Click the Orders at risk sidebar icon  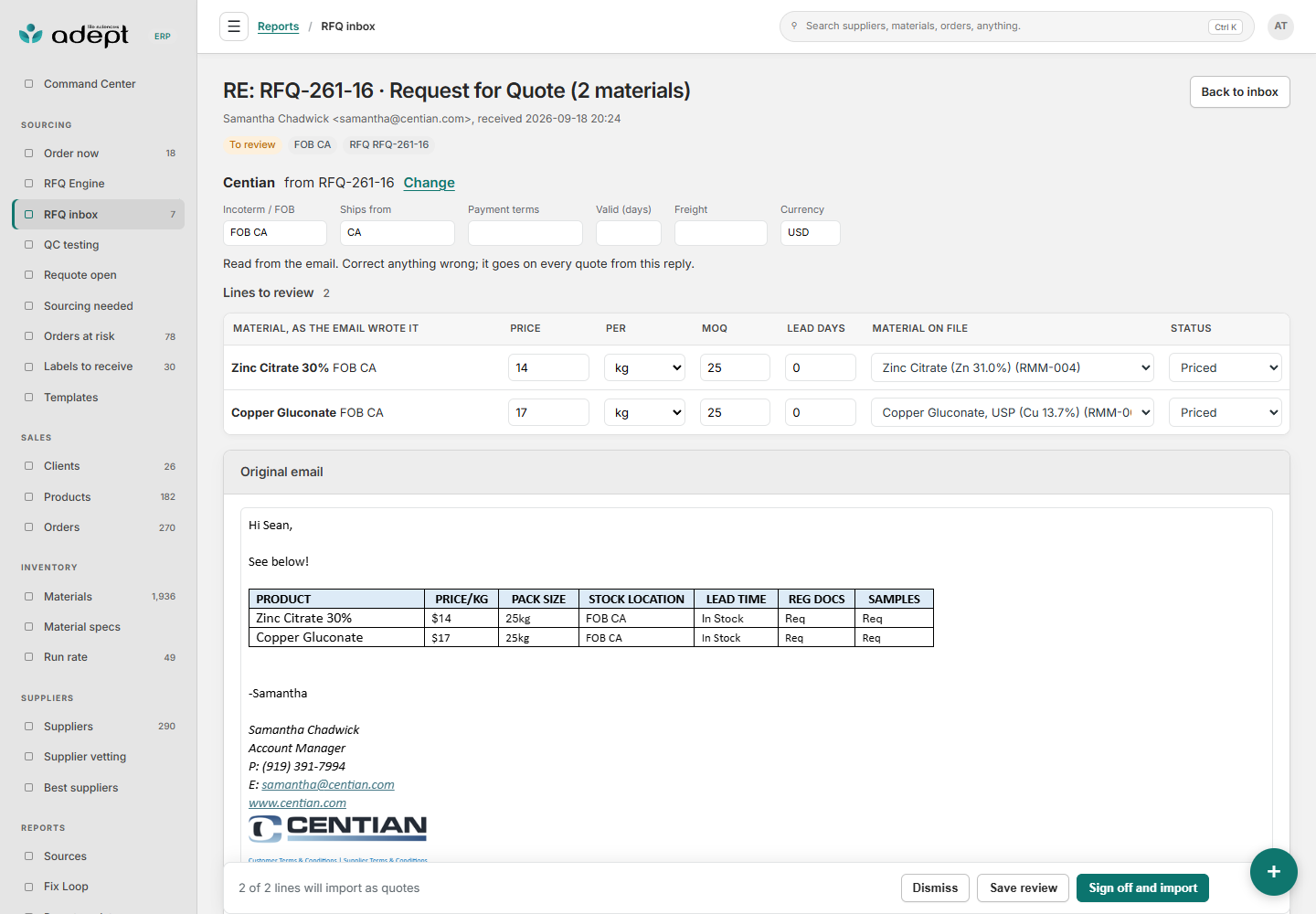click(x=28, y=336)
